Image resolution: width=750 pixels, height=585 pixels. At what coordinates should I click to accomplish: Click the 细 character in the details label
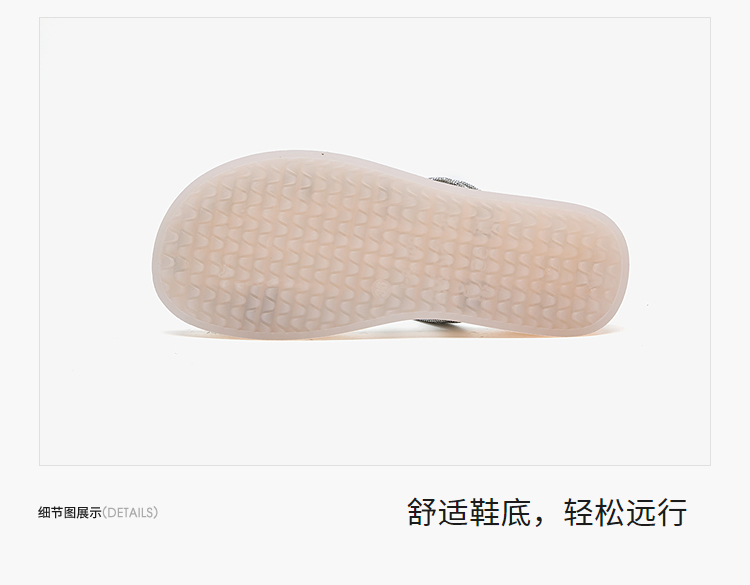click(44, 513)
